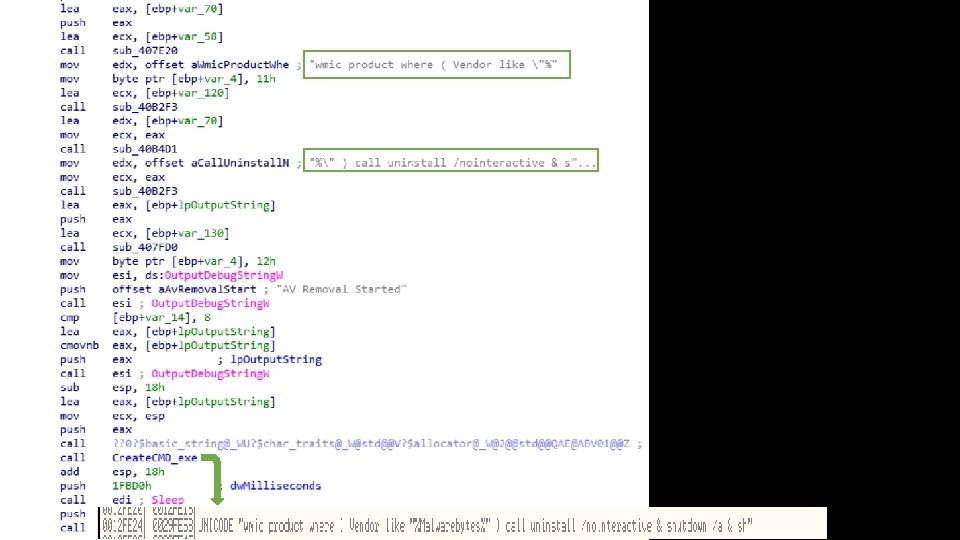Click ds:OutputDebugStringW in the mov esi line

214,276
